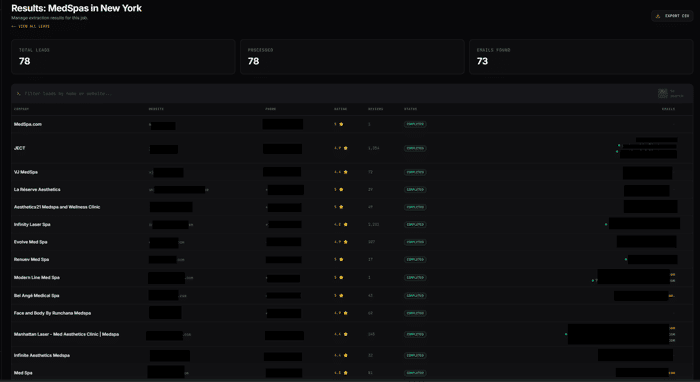This screenshot has width=700, height=382.
Task: Click the star icon in Evolve Med Spa row
Action: tap(346, 242)
